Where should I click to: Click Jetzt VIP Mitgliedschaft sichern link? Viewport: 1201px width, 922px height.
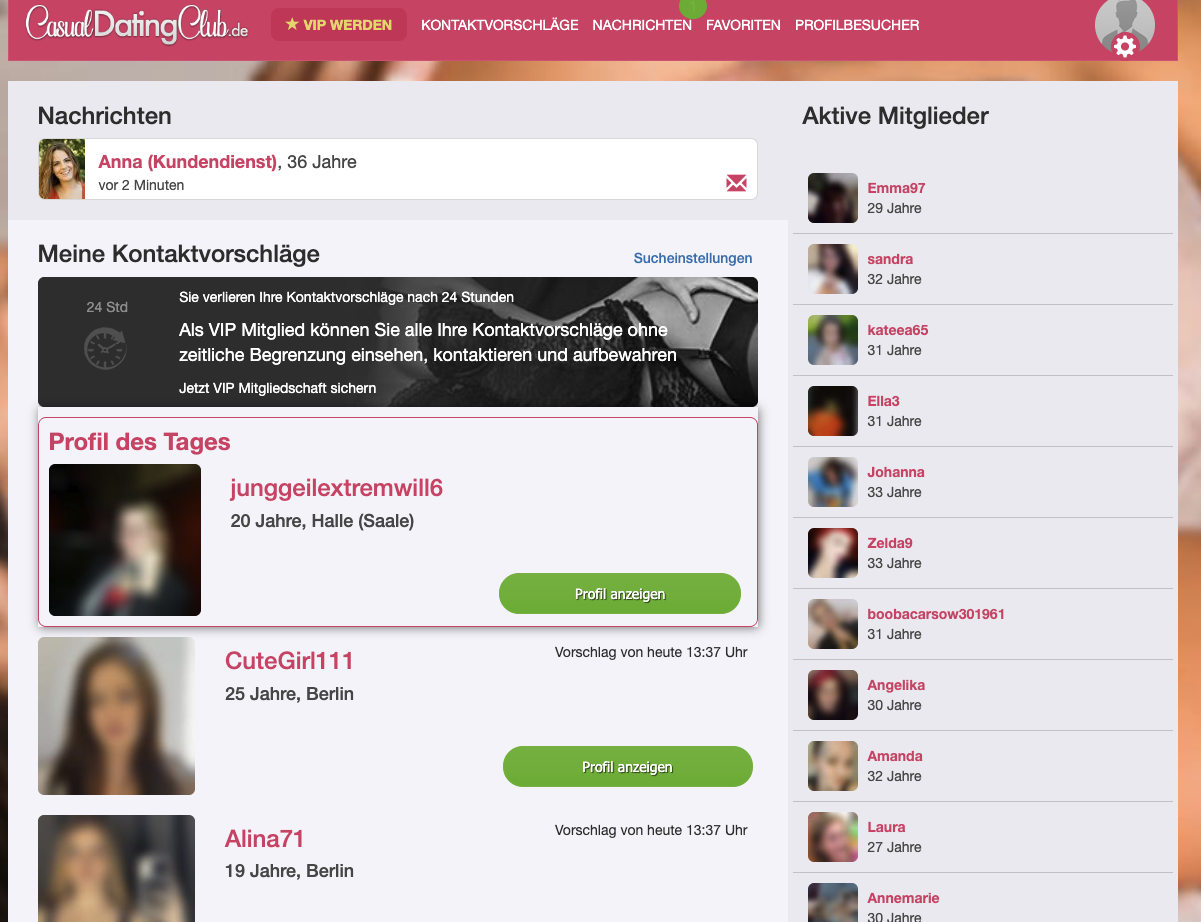[278, 388]
